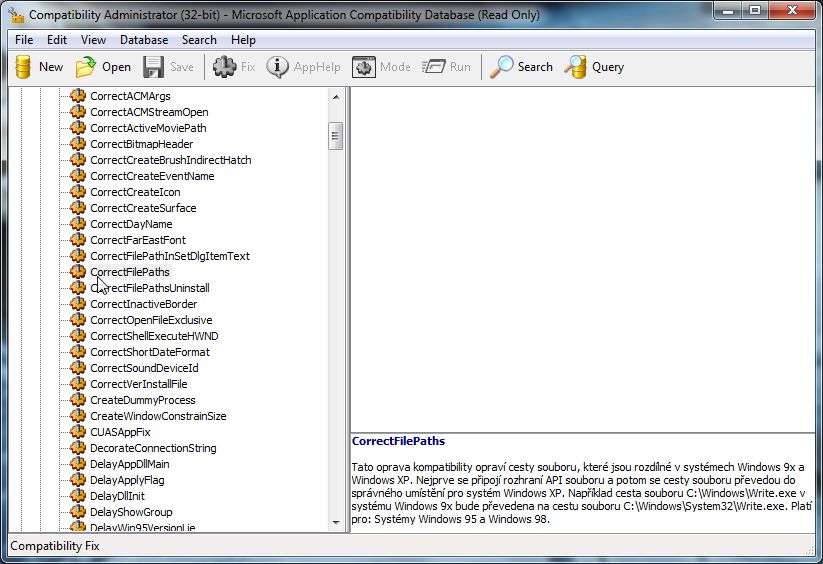Minimize the Compatibility Administrator window
Viewport: 823px width, 564px height.
tap(728, 9)
